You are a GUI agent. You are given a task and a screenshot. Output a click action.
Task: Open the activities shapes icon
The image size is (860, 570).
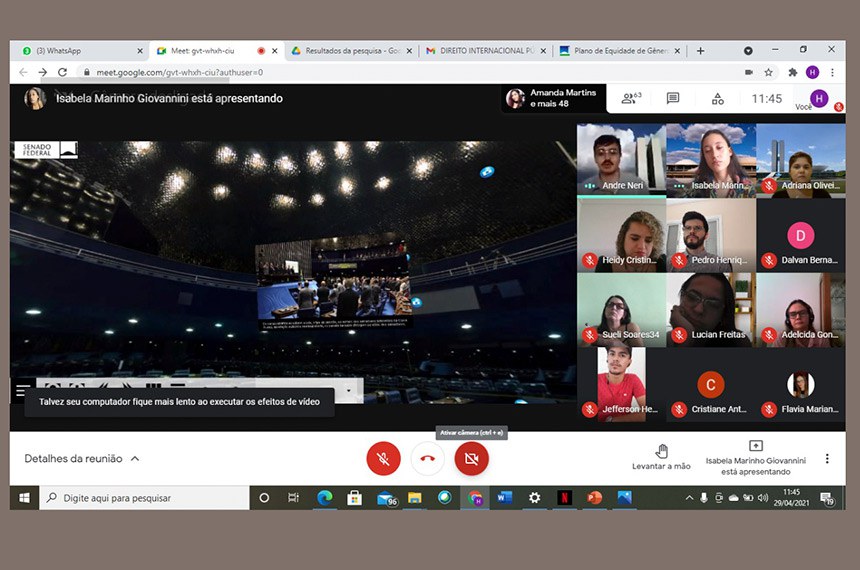(x=718, y=98)
